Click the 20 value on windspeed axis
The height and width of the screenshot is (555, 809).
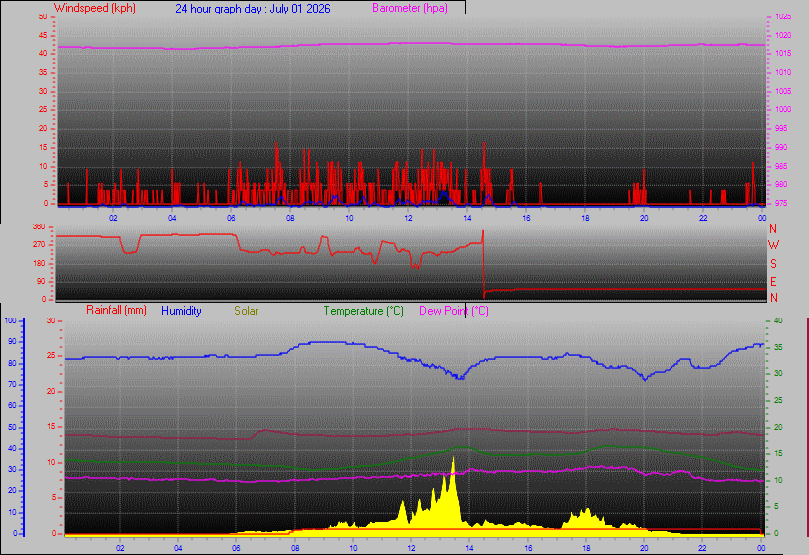[43, 128]
